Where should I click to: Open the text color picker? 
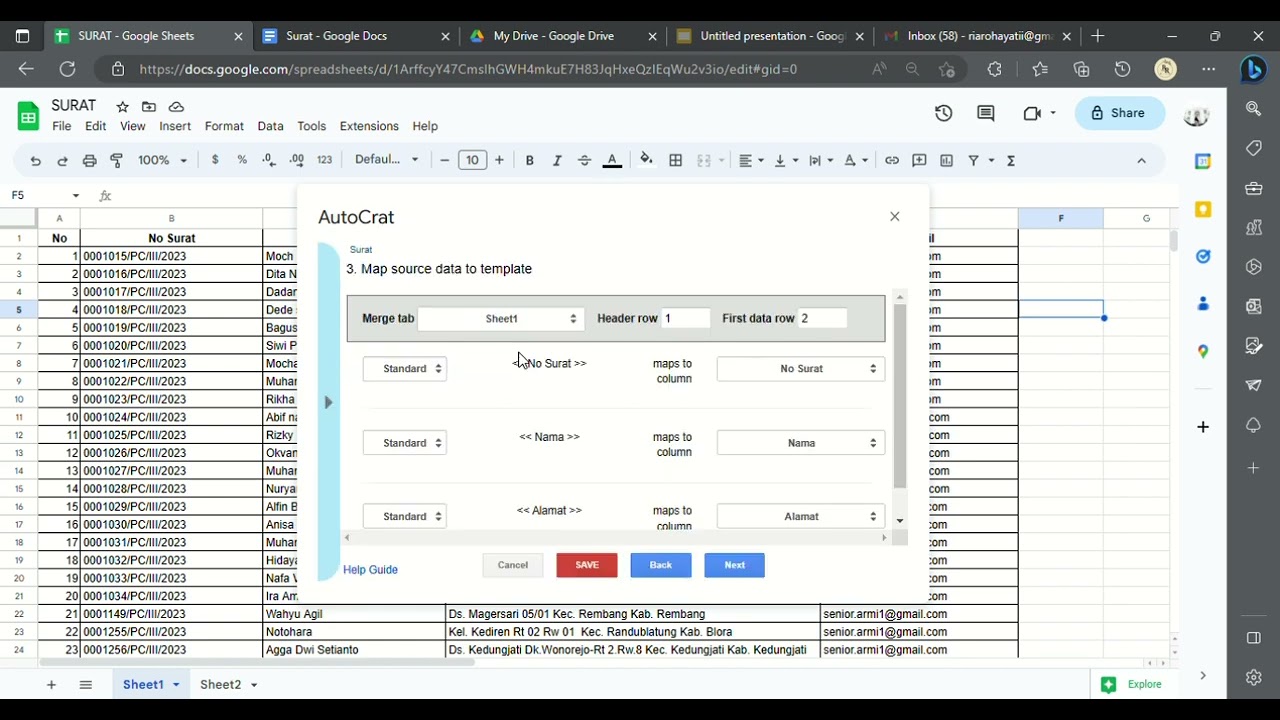click(612, 160)
